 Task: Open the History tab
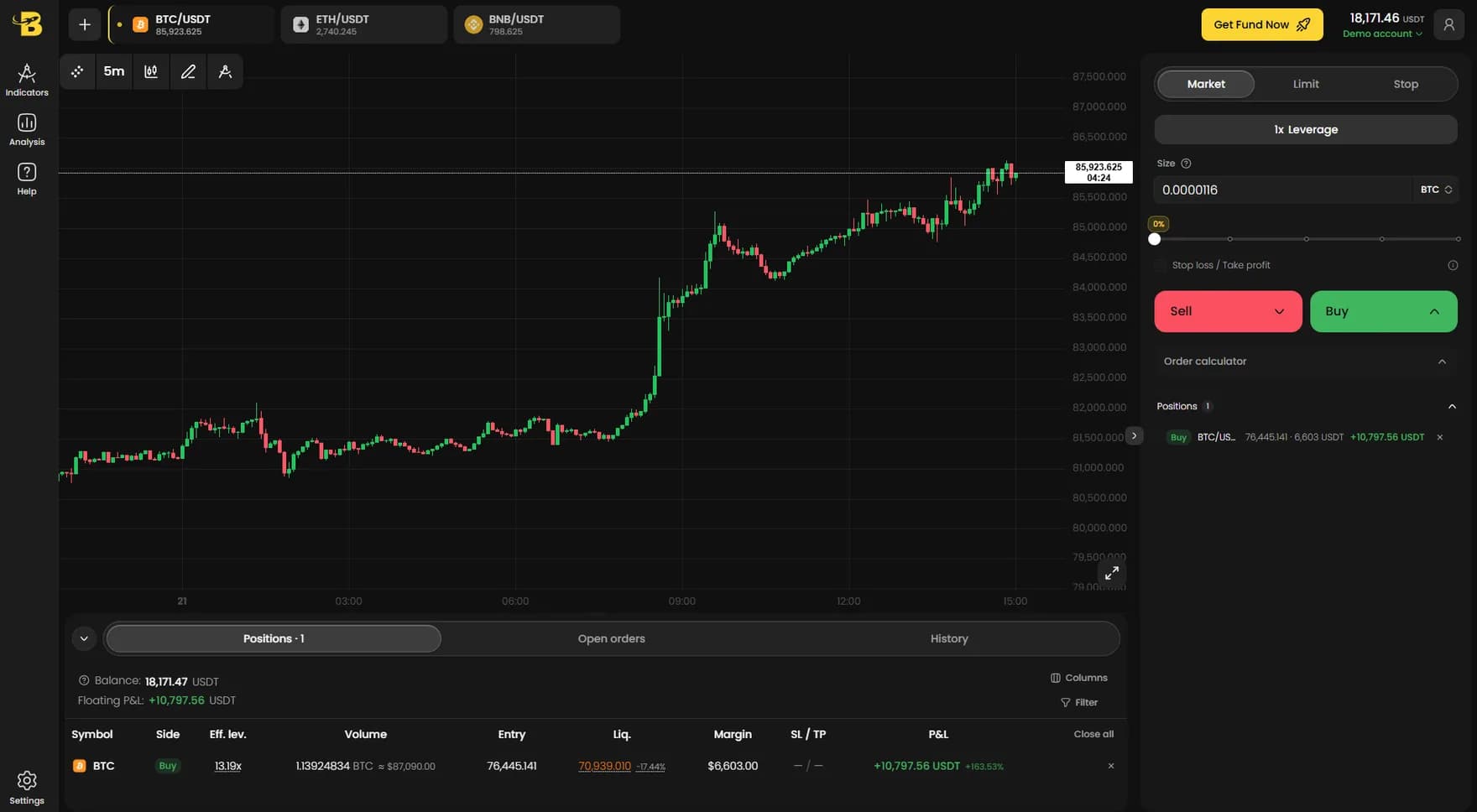949,638
